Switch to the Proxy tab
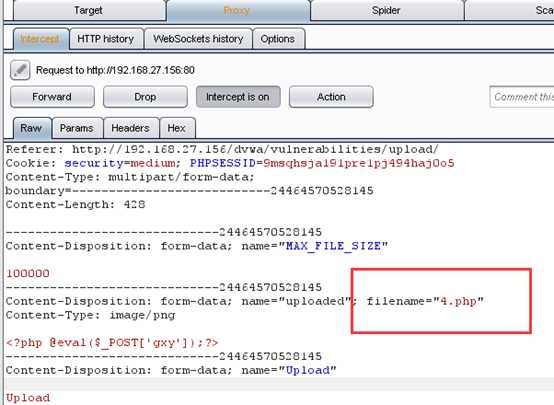554x405 pixels. (237, 11)
